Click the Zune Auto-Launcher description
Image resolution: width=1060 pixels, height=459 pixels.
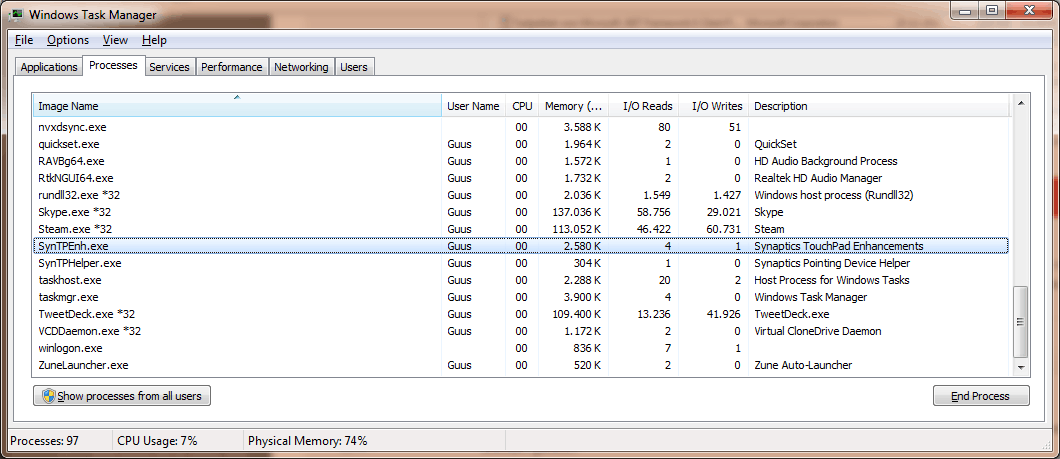[x=803, y=365]
